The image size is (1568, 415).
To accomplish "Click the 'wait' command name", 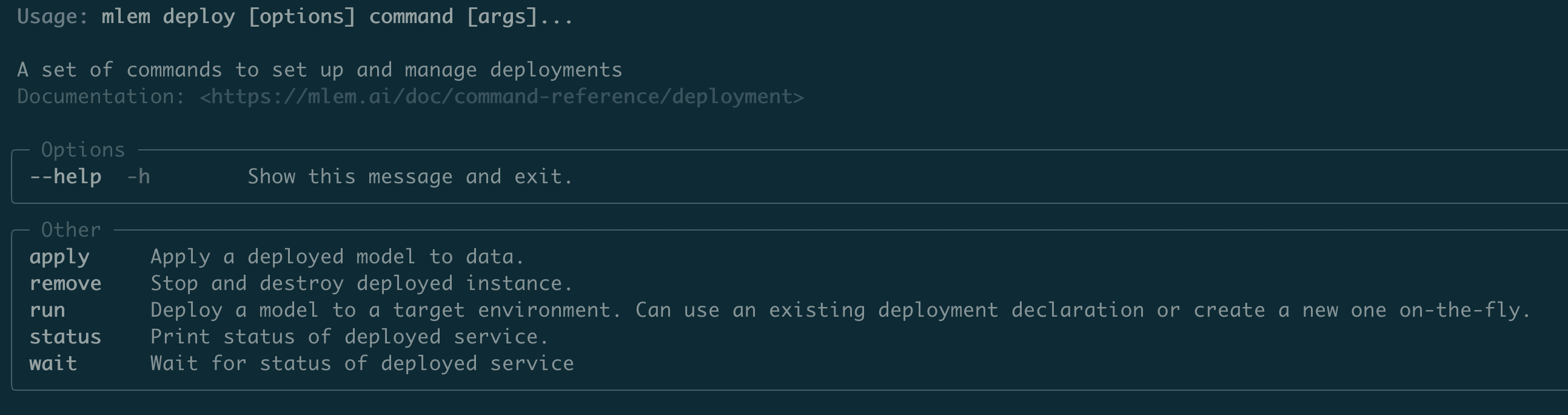I will 53,364.
